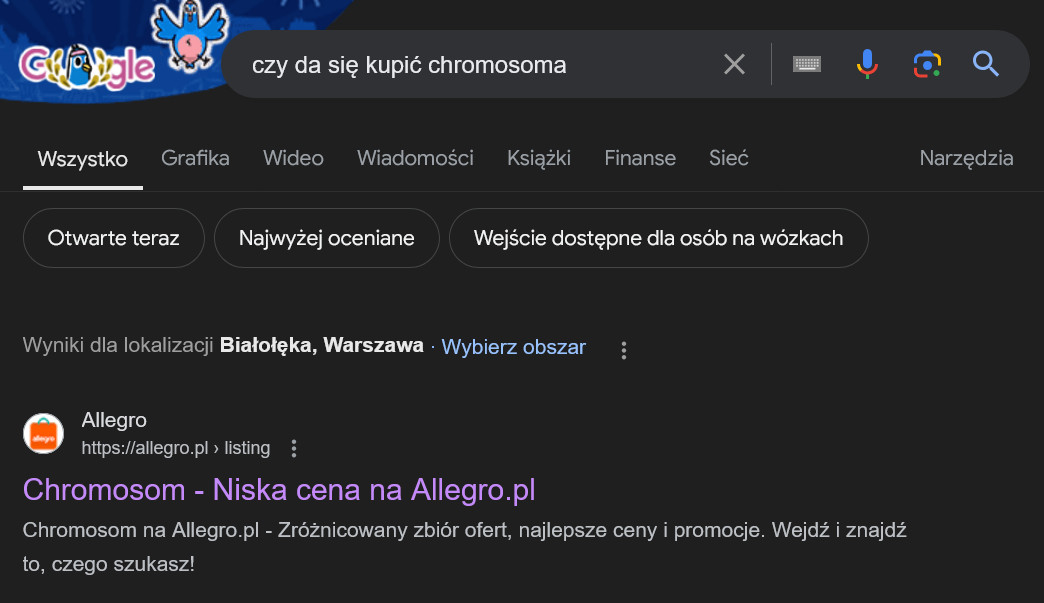Select the Książki tab
The width and height of the screenshot is (1044, 603).
click(x=538, y=158)
